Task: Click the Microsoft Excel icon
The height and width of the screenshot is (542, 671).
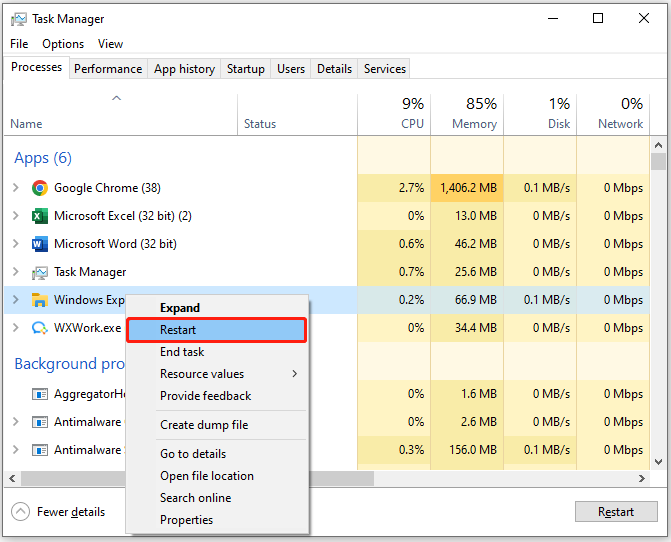Action: click(40, 216)
